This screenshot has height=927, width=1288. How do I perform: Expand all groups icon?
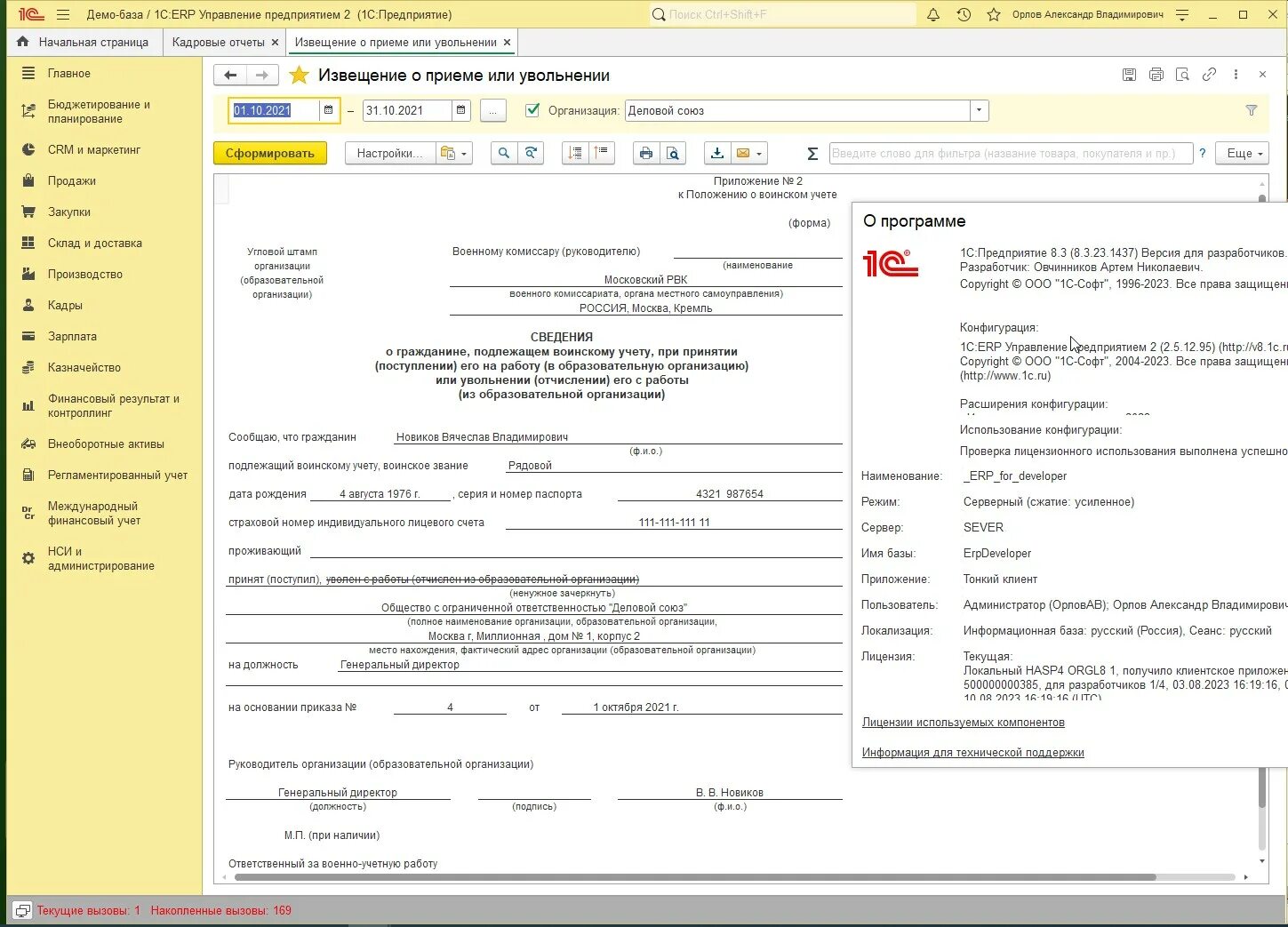click(602, 153)
